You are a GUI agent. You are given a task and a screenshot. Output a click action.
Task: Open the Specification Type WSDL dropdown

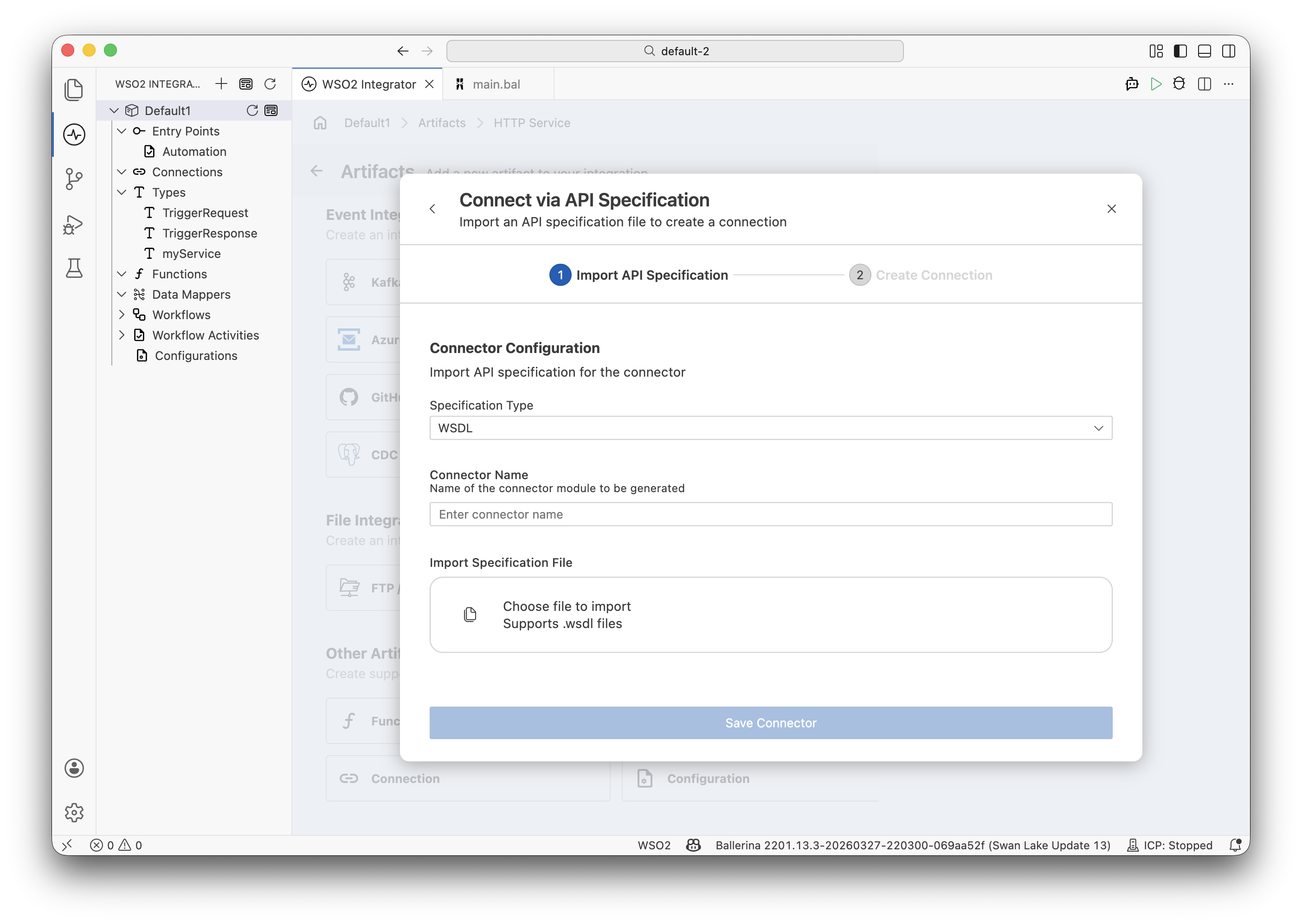(771, 428)
